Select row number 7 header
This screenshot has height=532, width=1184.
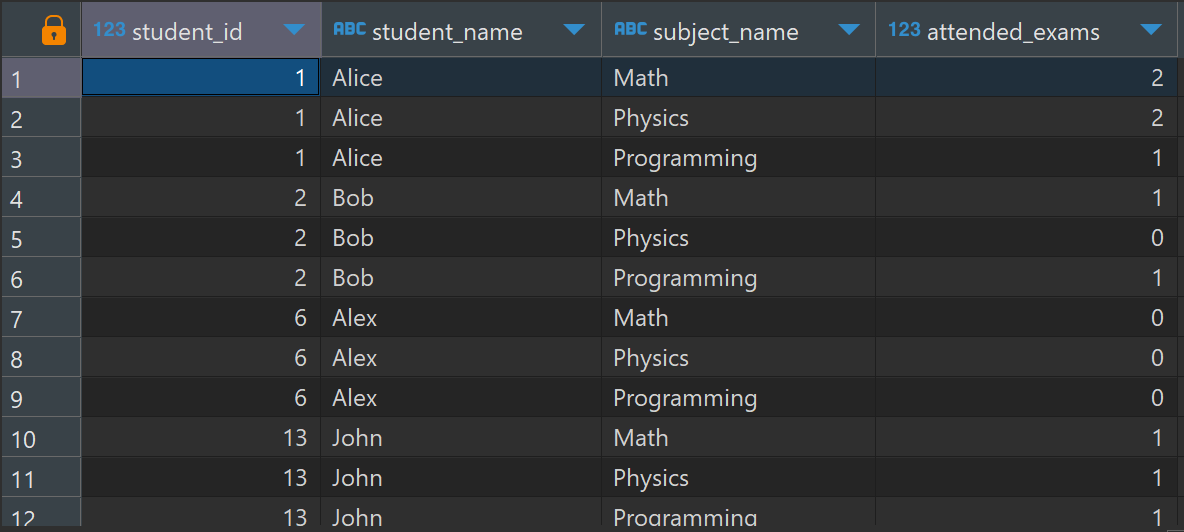coord(41,318)
